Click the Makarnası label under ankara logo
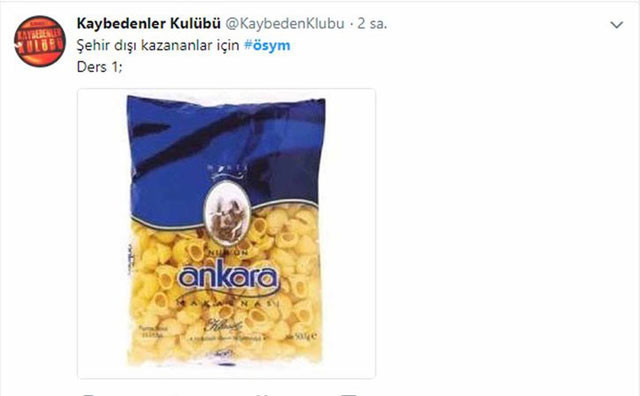 point(229,304)
